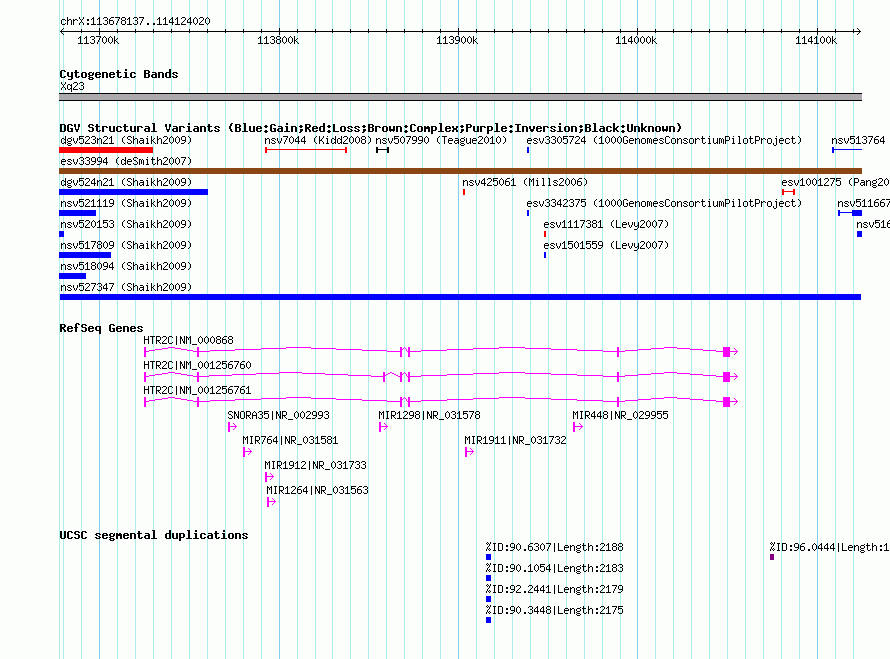The height and width of the screenshot is (659, 890).
Task: Click the nsv7044 red loss interval bar
Action: click(x=306, y=150)
